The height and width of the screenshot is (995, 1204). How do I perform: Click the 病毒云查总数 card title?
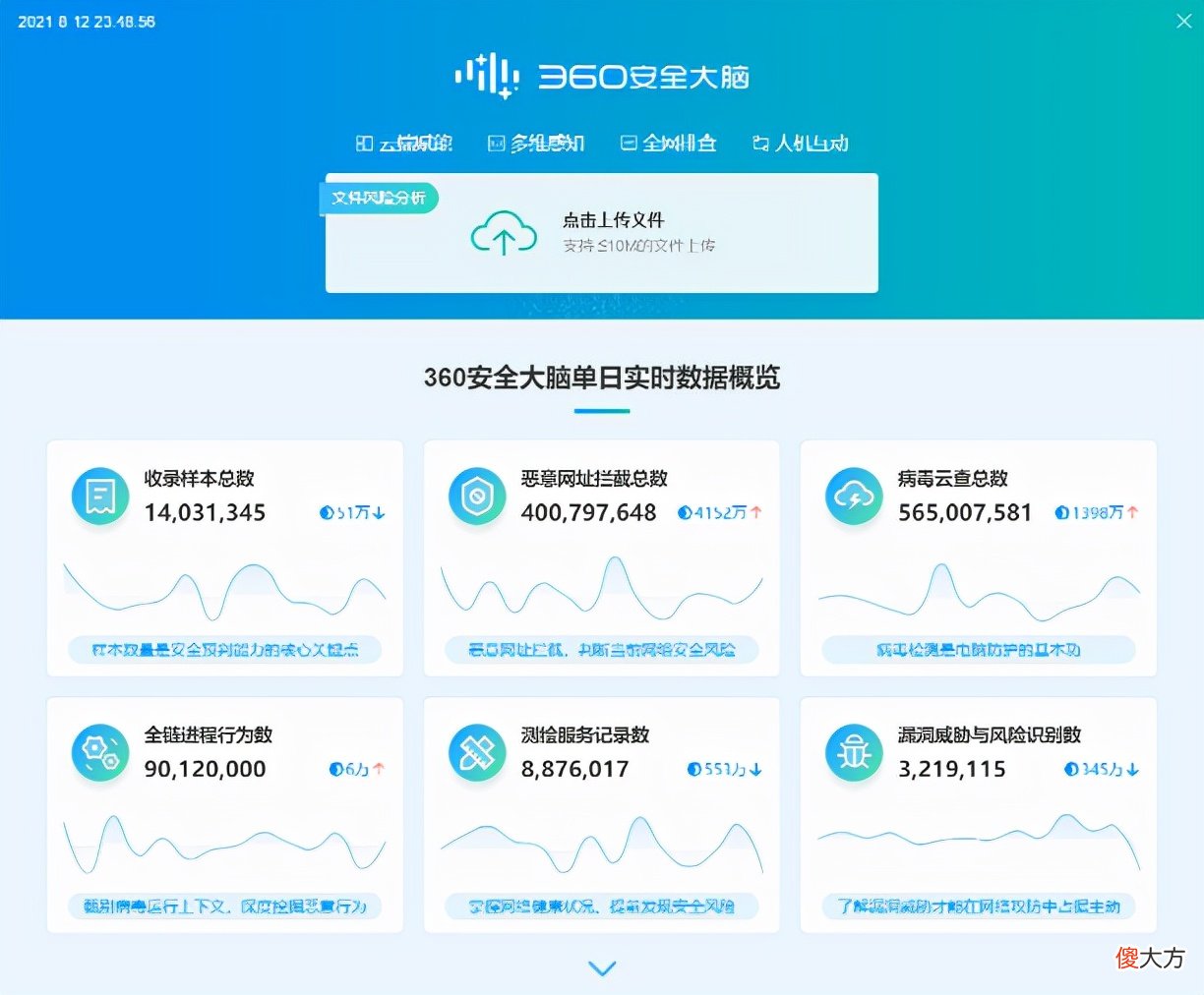click(952, 479)
